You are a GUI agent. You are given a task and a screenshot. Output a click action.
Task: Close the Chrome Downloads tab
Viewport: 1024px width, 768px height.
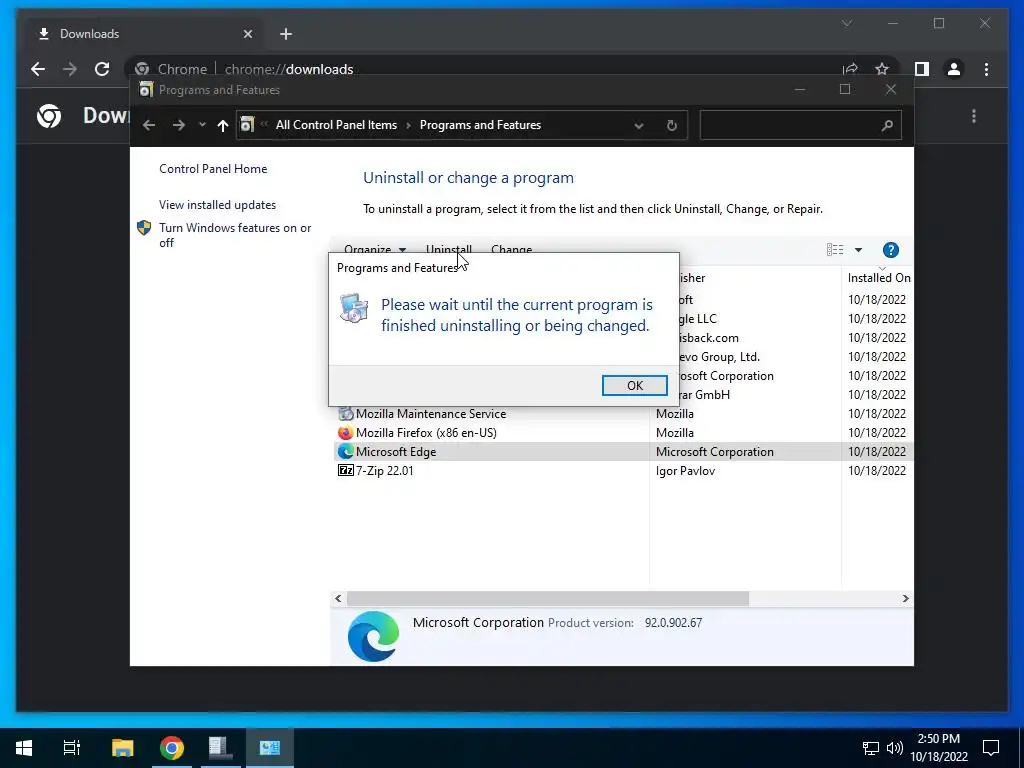tap(248, 34)
